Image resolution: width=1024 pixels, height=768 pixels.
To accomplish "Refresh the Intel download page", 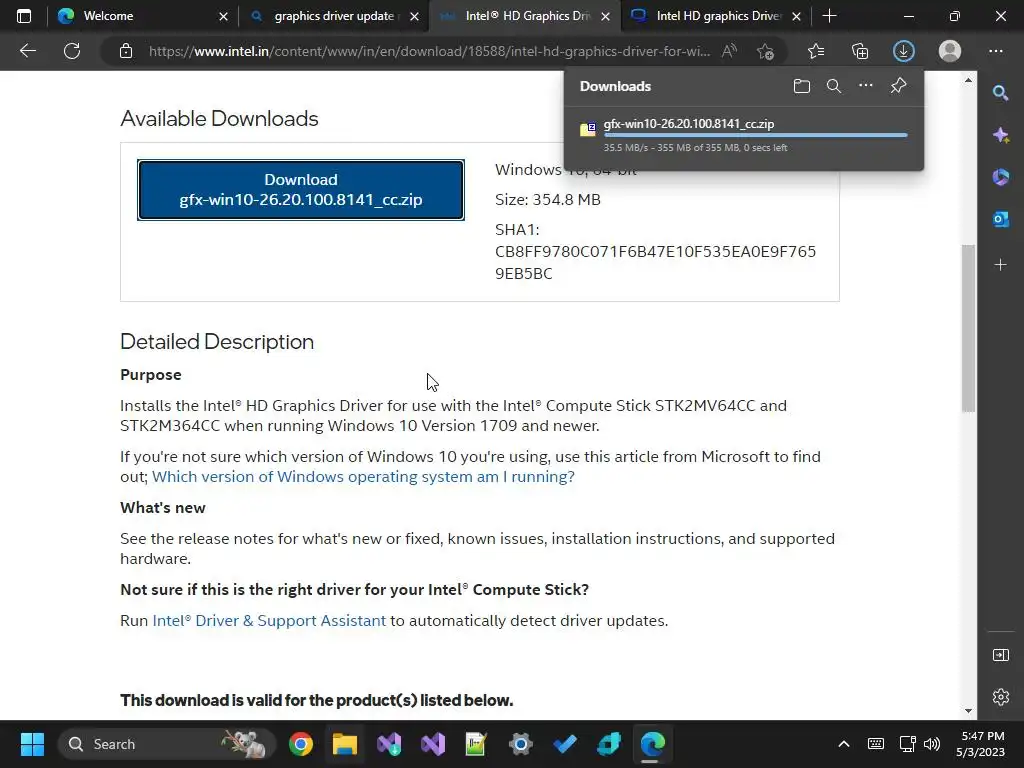I will [x=72, y=51].
